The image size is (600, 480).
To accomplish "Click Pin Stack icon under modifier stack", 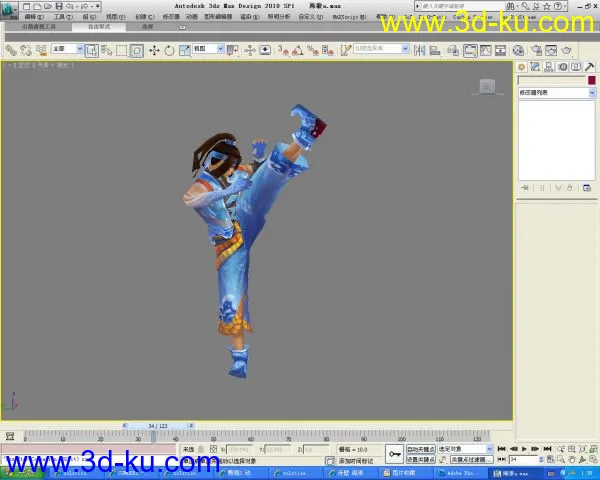I will [525, 188].
